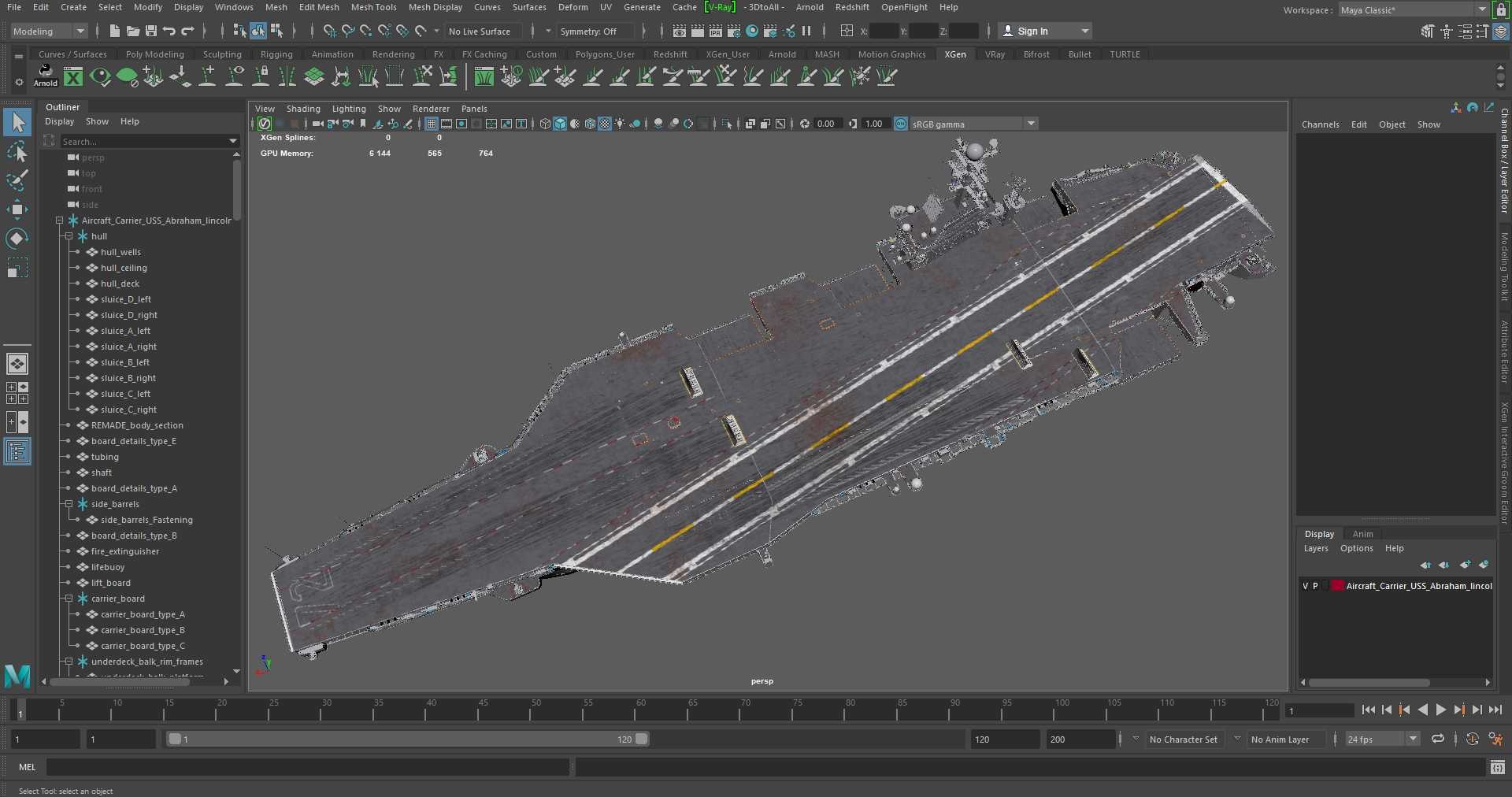Select the Paint Selection tool
The width and height of the screenshot is (1512, 797).
pyautogui.click(x=17, y=180)
